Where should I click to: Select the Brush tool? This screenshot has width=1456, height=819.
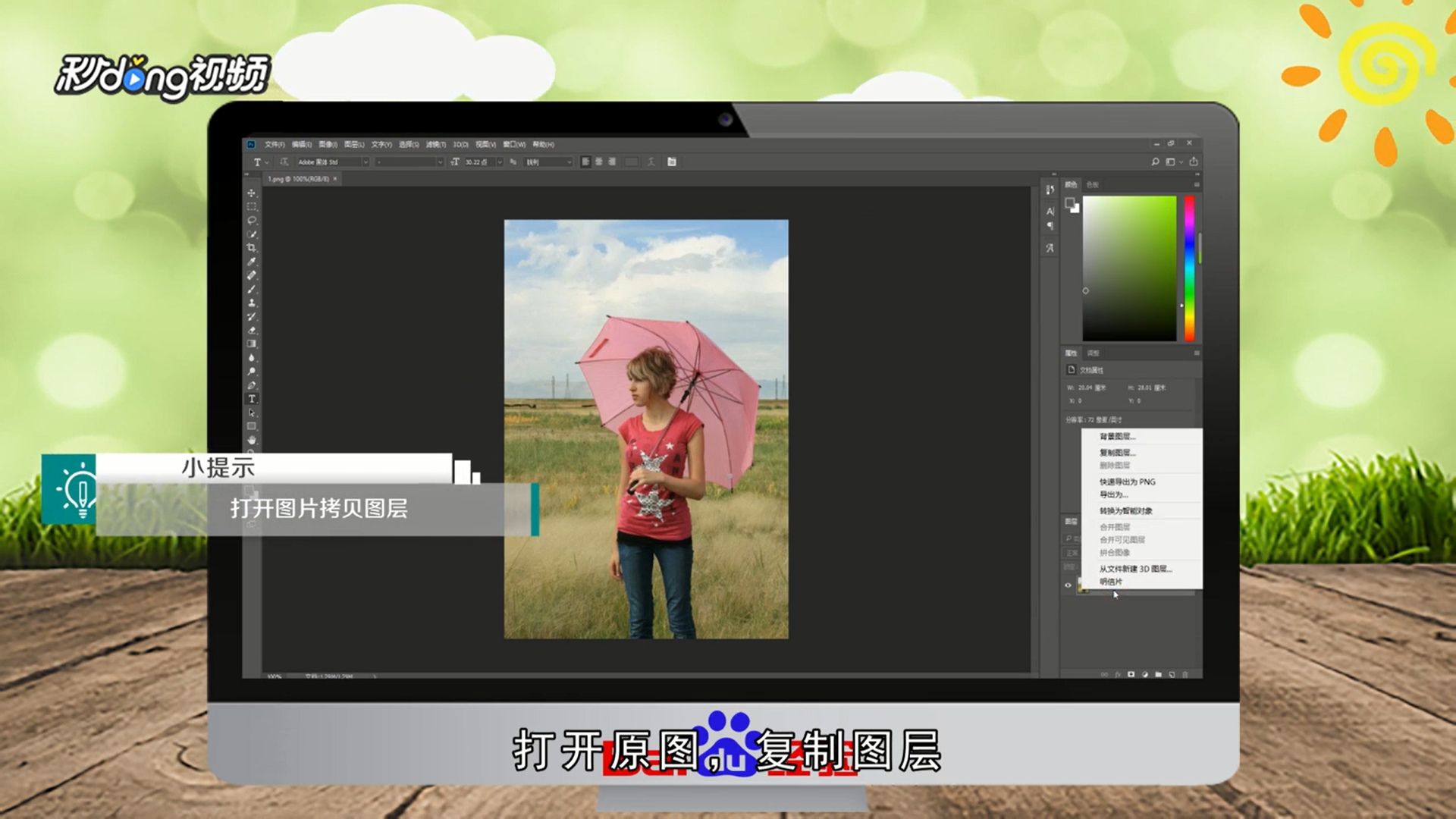(252, 289)
